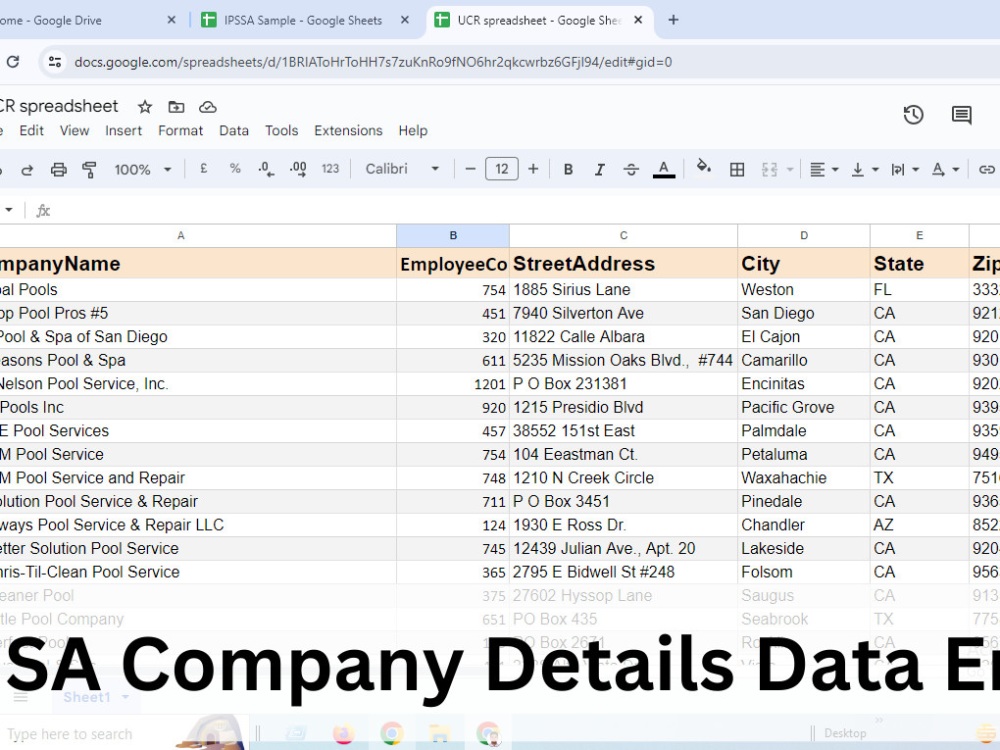Screen dimensions: 1000x750
Task: Open the Edit menu
Action: 31,131
